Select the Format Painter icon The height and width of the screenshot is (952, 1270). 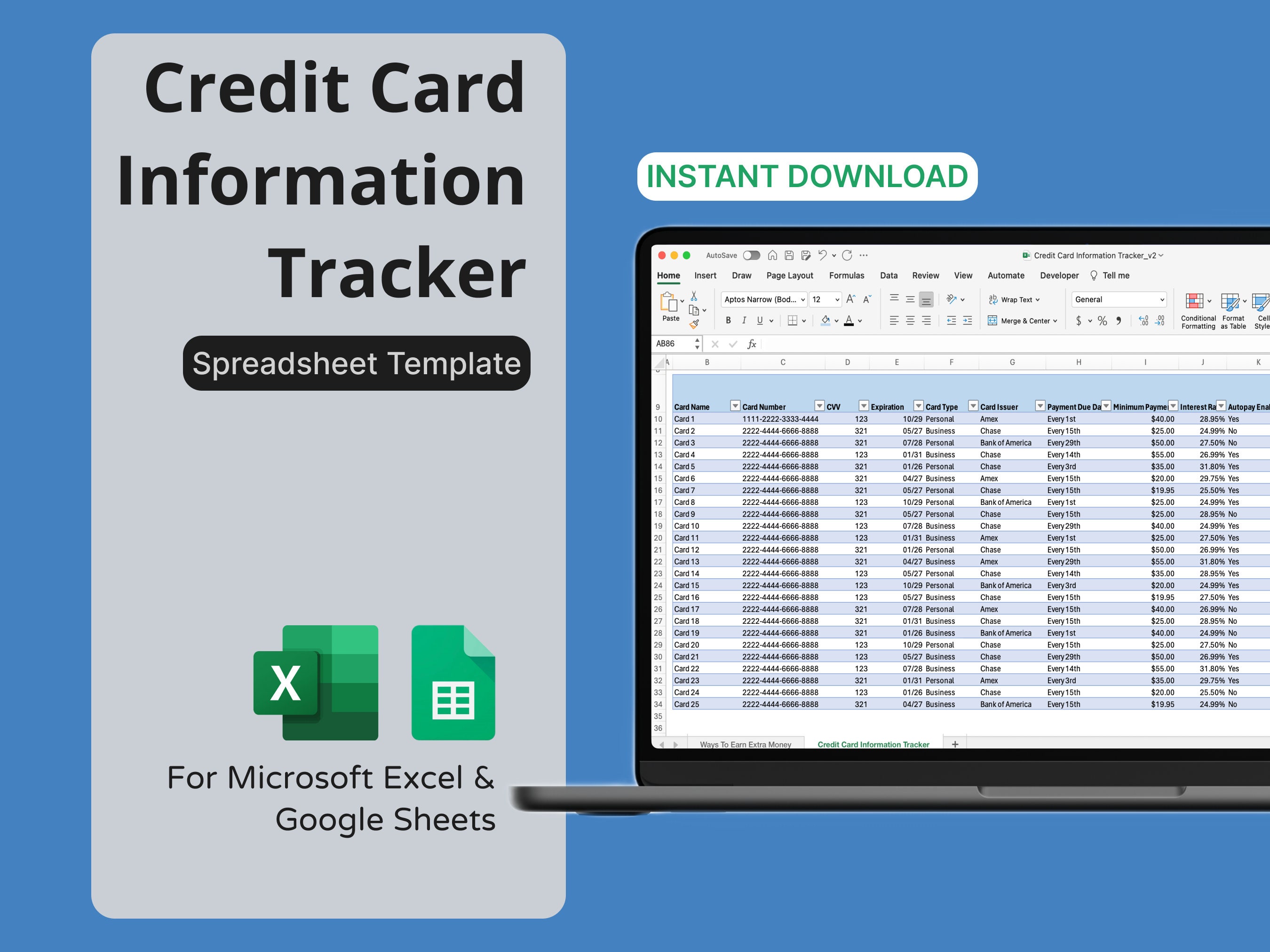(x=695, y=323)
